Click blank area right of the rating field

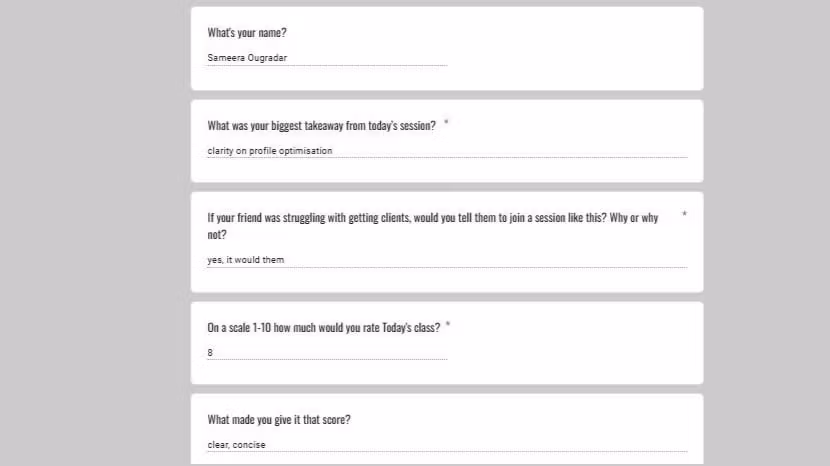572,353
